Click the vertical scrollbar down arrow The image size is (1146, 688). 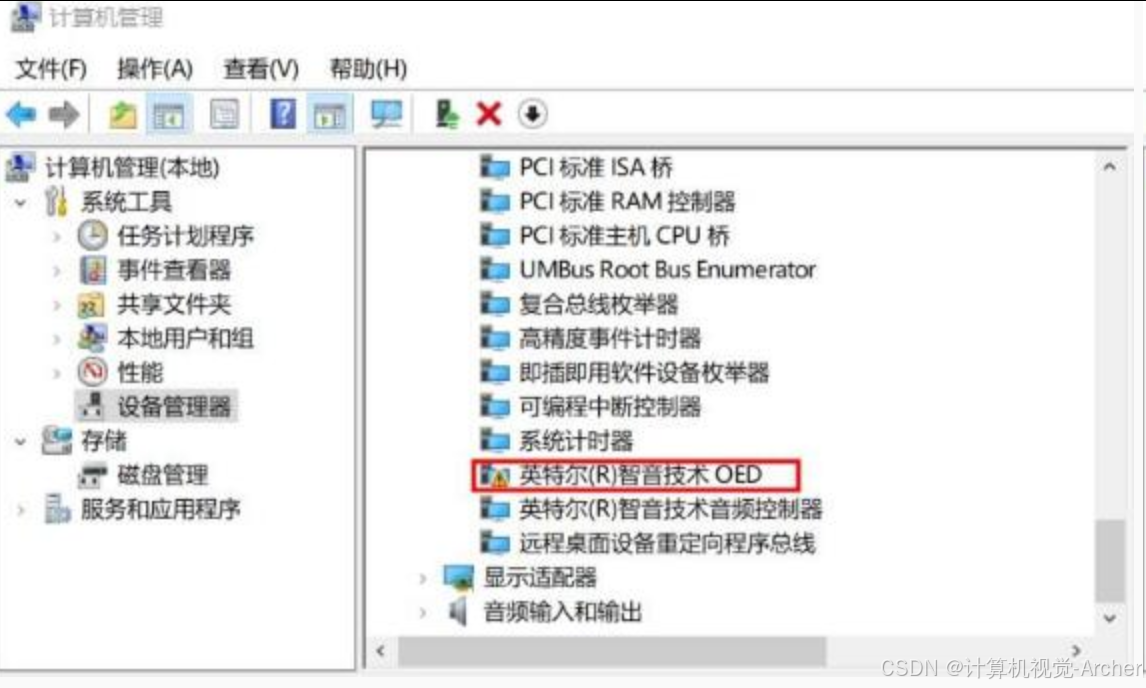click(x=1109, y=619)
